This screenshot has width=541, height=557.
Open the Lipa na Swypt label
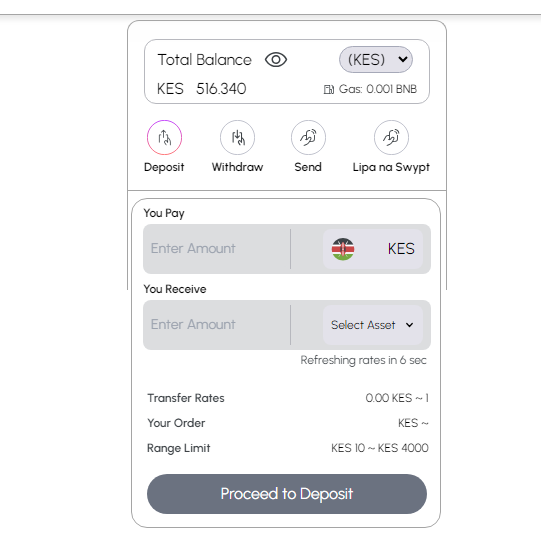click(391, 167)
